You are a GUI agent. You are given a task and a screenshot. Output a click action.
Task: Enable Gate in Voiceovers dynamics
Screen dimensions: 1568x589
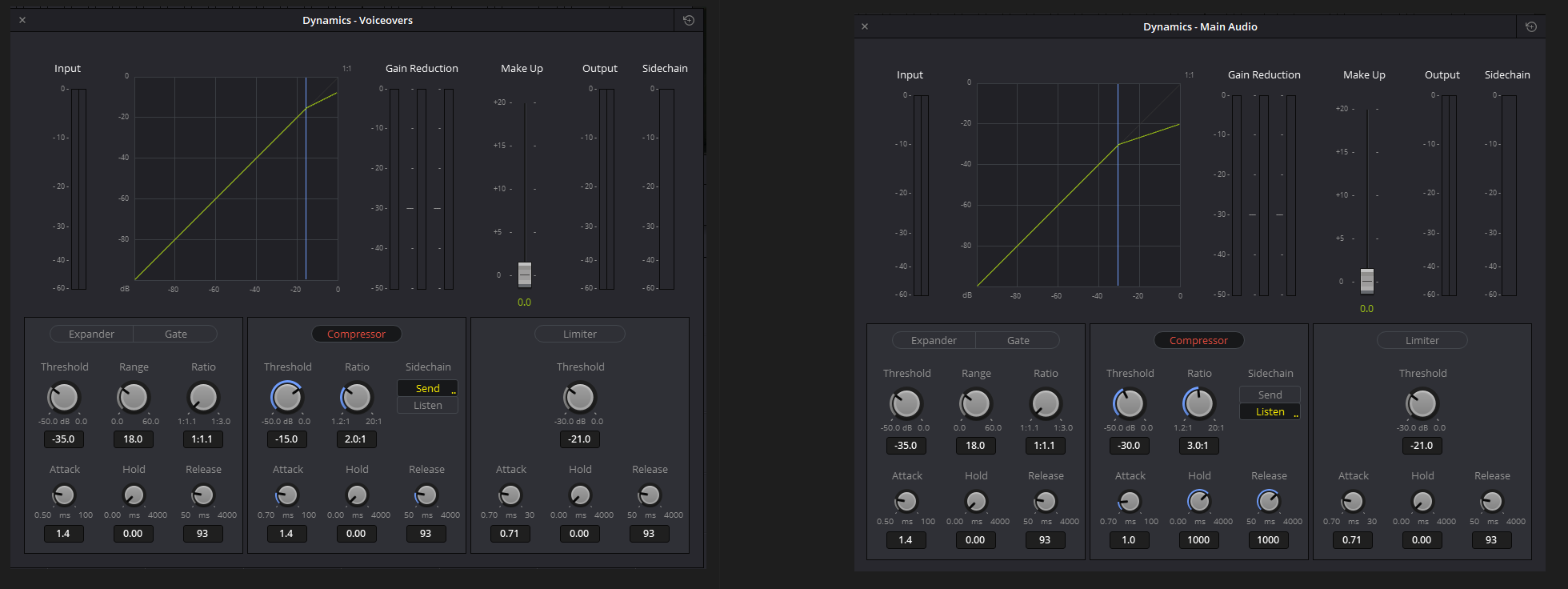tap(176, 334)
